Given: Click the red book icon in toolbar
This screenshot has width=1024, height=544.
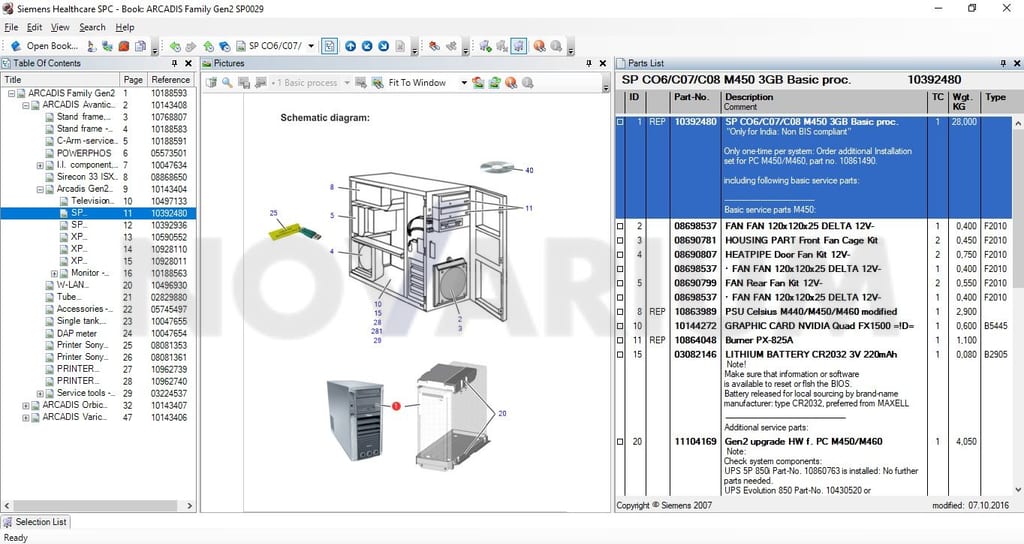Looking at the screenshot, I should 123,46.
